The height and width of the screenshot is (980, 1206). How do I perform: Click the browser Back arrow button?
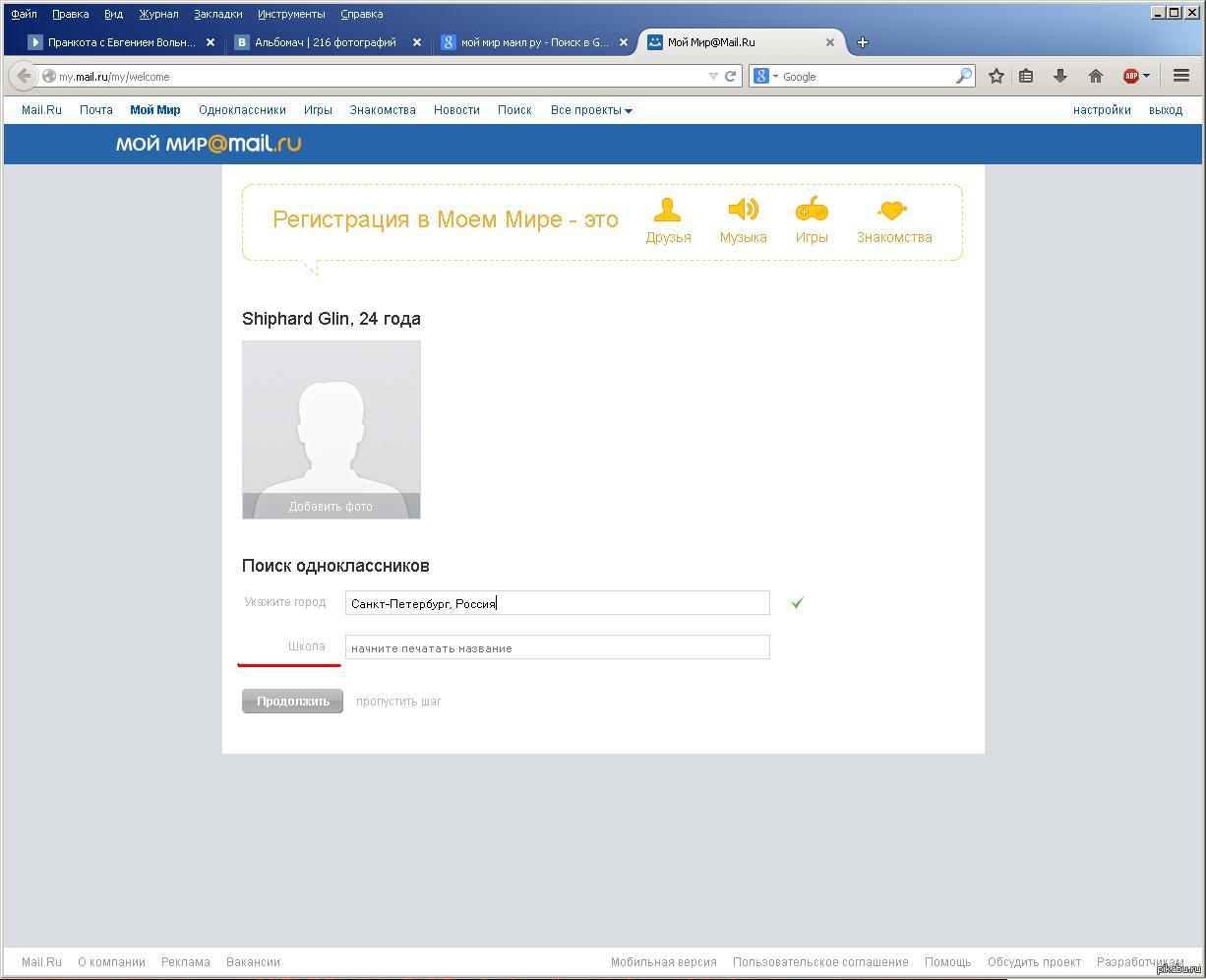pos(24,76)
